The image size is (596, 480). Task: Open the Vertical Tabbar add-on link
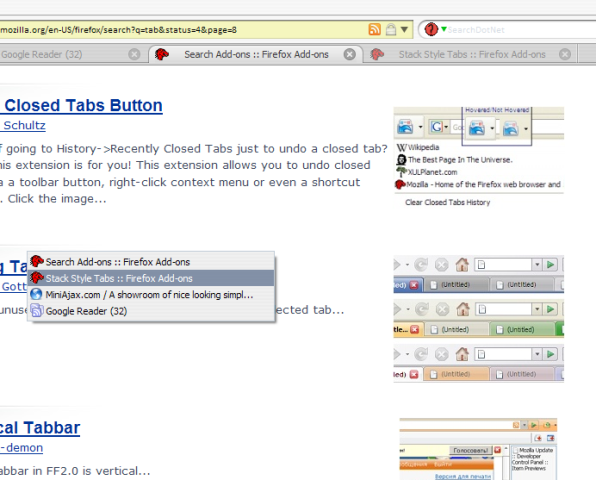click(40, 428)
